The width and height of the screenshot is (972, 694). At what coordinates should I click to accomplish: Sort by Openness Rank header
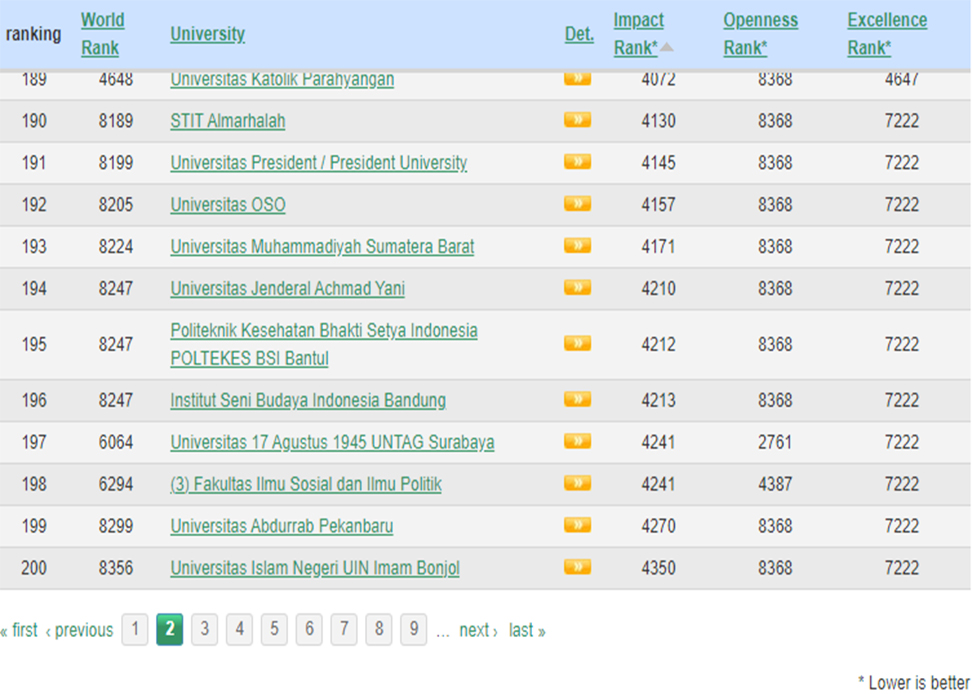tap(761, 33)
